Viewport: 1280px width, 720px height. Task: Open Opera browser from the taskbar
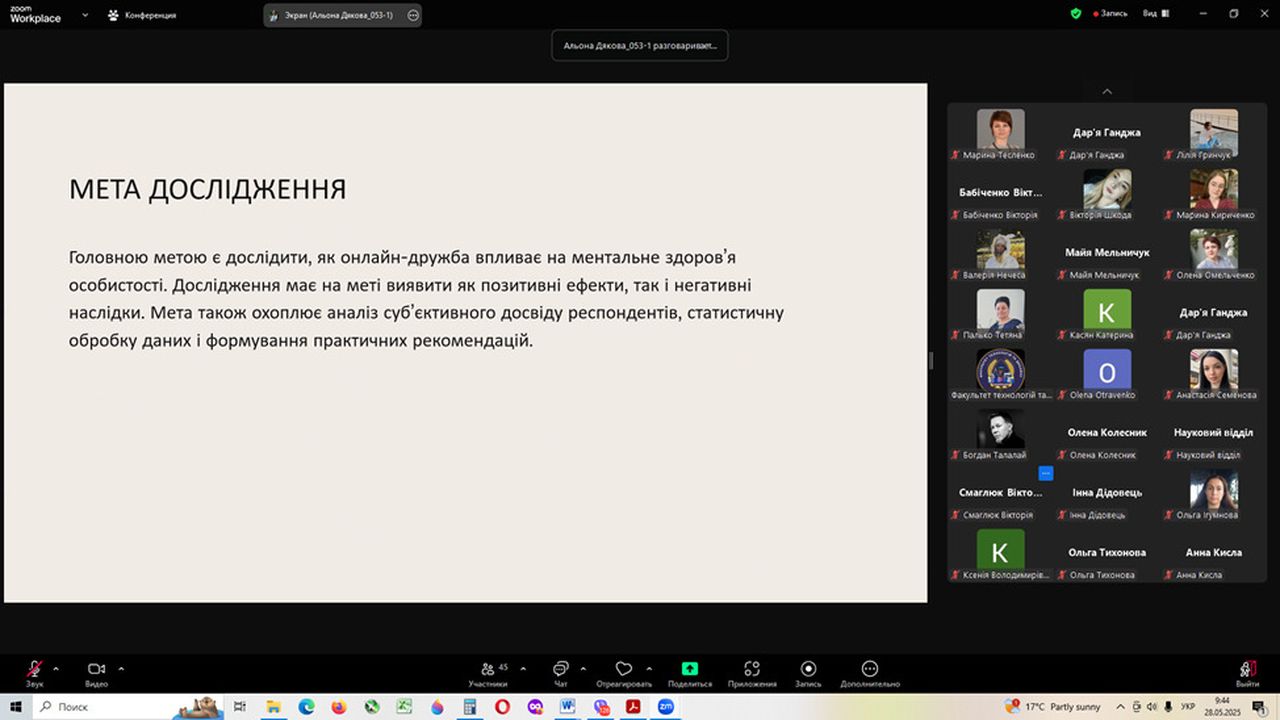click(x=502, y=706)
